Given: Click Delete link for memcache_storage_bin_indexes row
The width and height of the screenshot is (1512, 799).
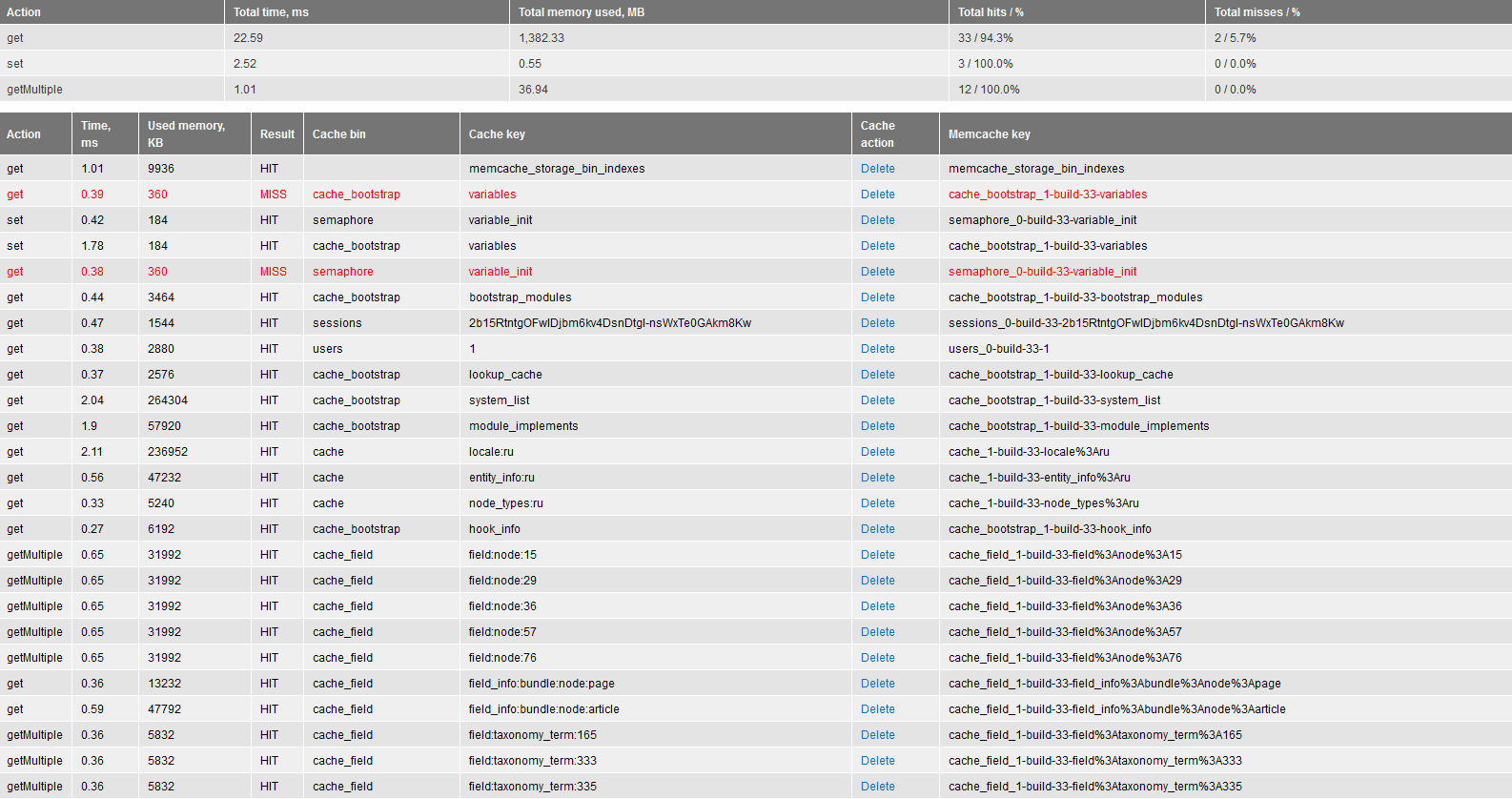Looking at the screenshot, I should coord(877,169).
